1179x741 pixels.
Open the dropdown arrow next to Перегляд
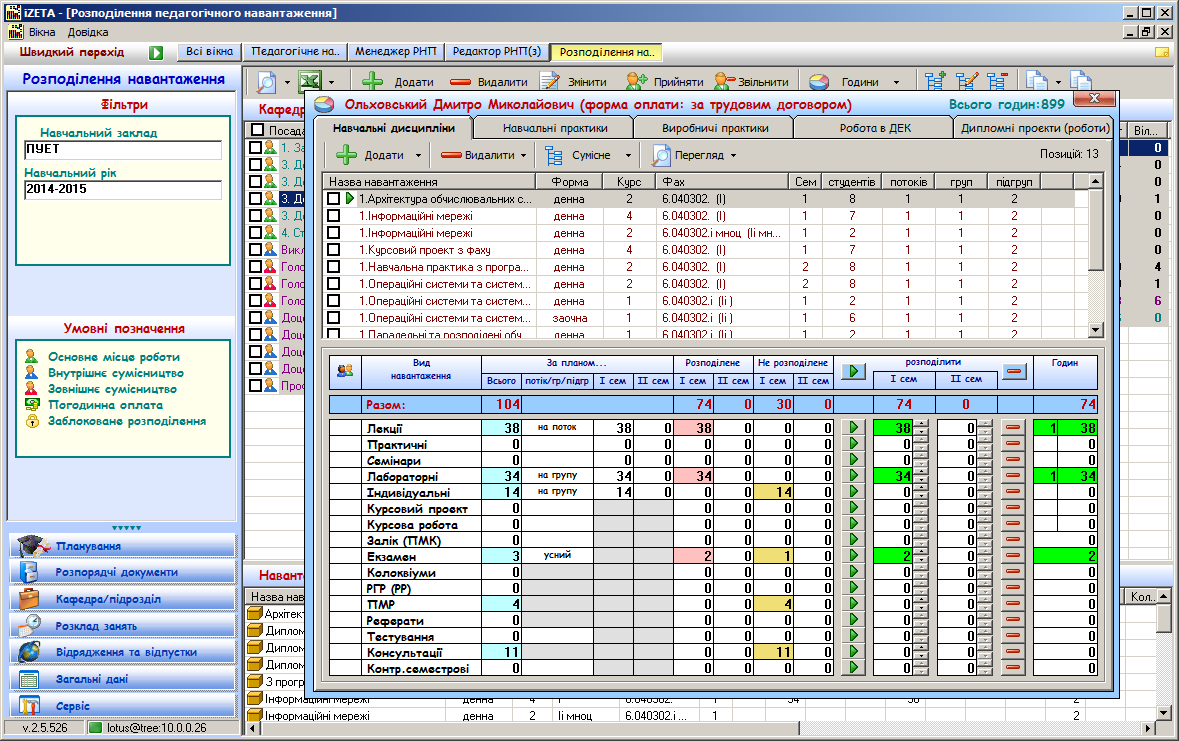point(733,156)
